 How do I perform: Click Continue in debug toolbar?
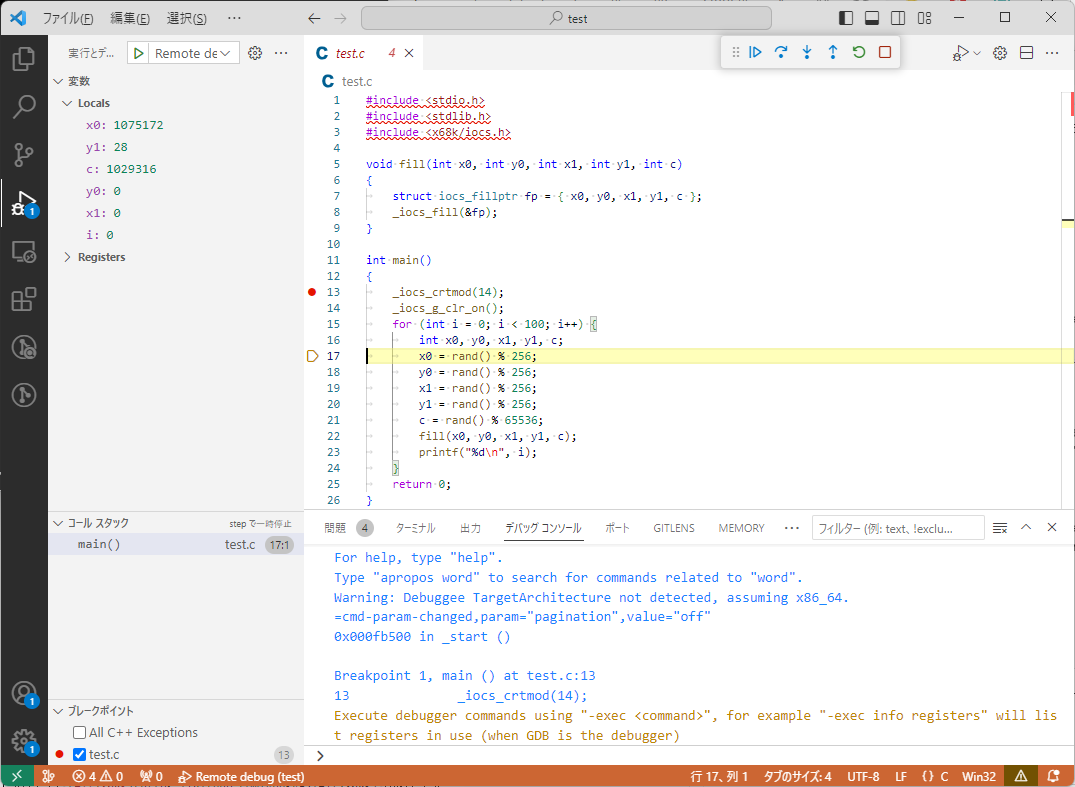[x=756, y=52]
